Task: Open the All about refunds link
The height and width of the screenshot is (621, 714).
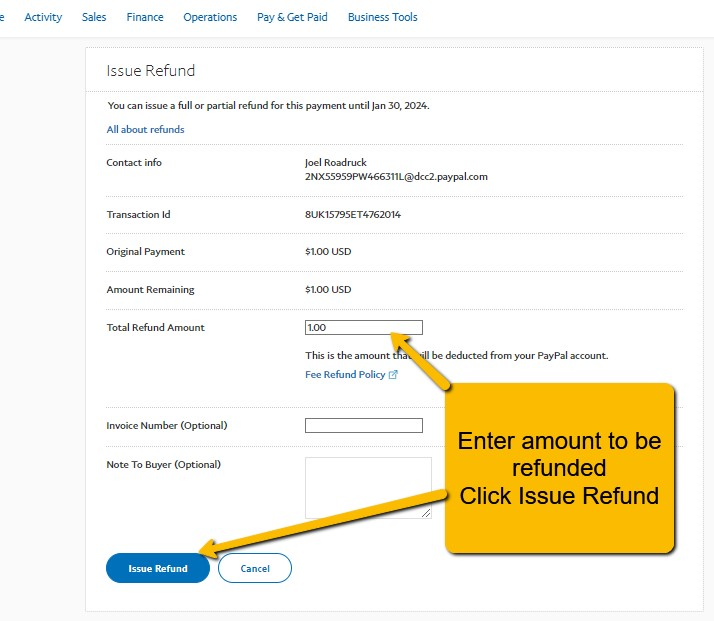Action: [145, 129]
